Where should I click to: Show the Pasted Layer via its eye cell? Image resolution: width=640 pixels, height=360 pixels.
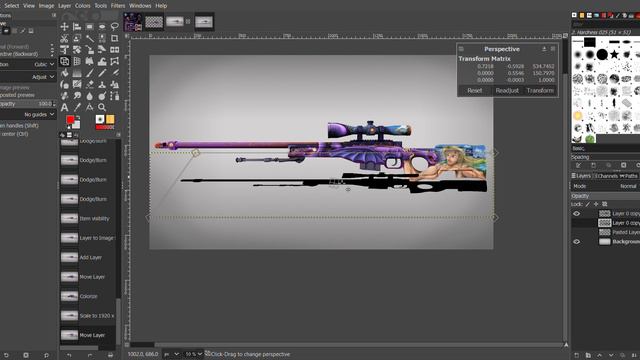(x=576, y=232)
